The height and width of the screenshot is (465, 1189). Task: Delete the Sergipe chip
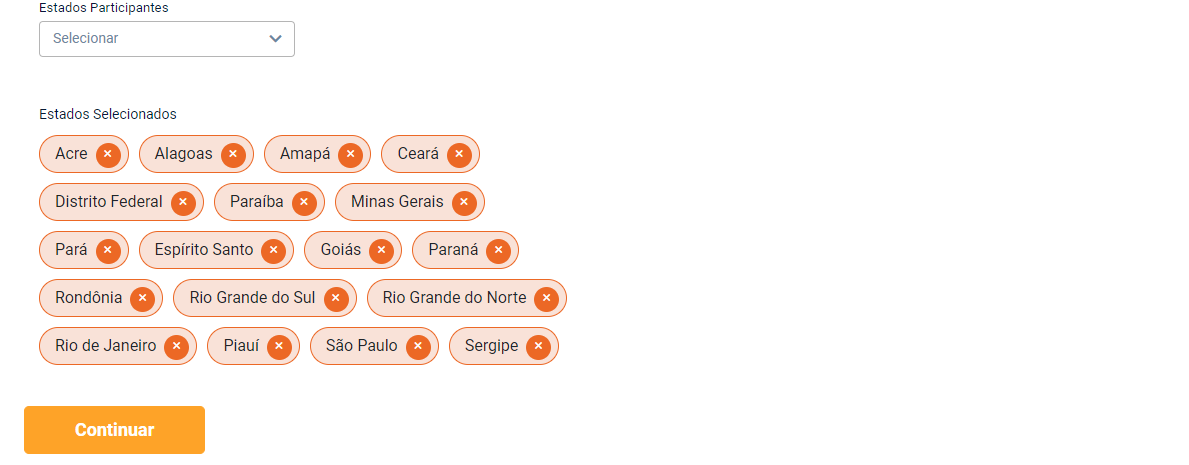click(x=538, y=346)
